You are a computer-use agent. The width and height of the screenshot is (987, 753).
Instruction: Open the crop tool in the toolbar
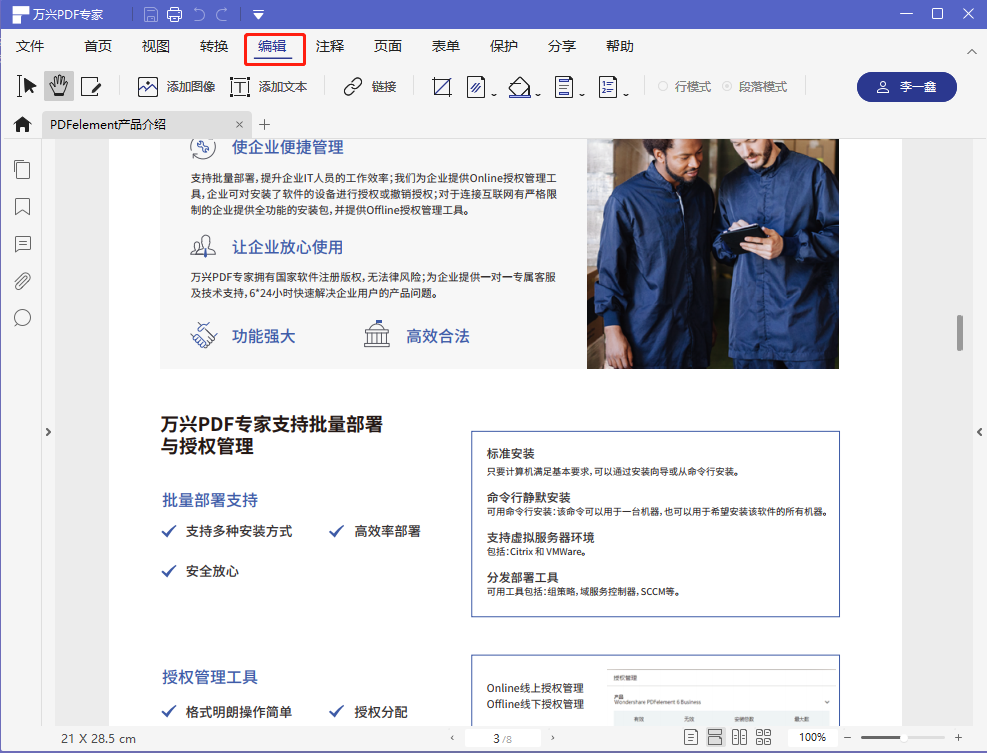click(x=441, y=87)
